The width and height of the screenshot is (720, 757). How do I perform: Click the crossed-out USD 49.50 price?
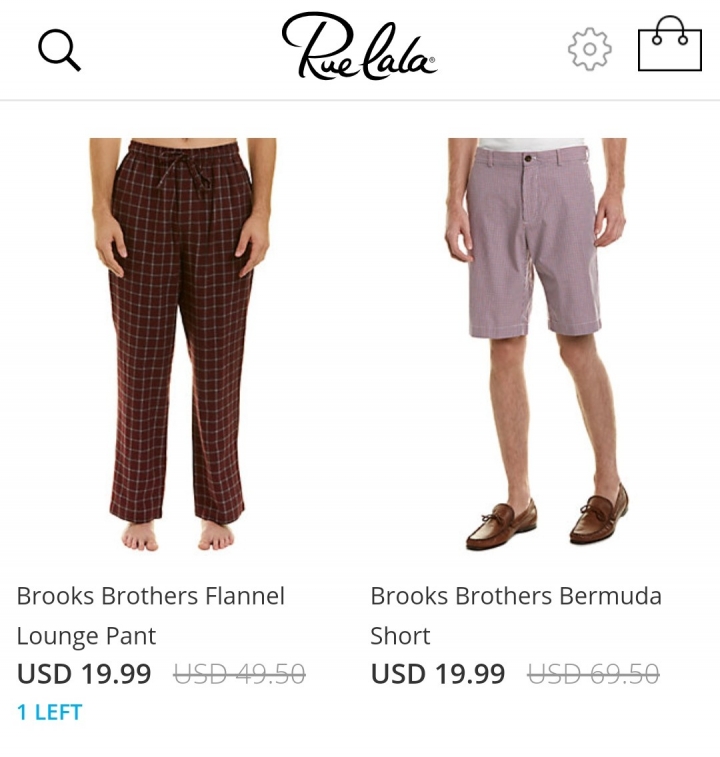pyautogui.click(x=240, y=674)
